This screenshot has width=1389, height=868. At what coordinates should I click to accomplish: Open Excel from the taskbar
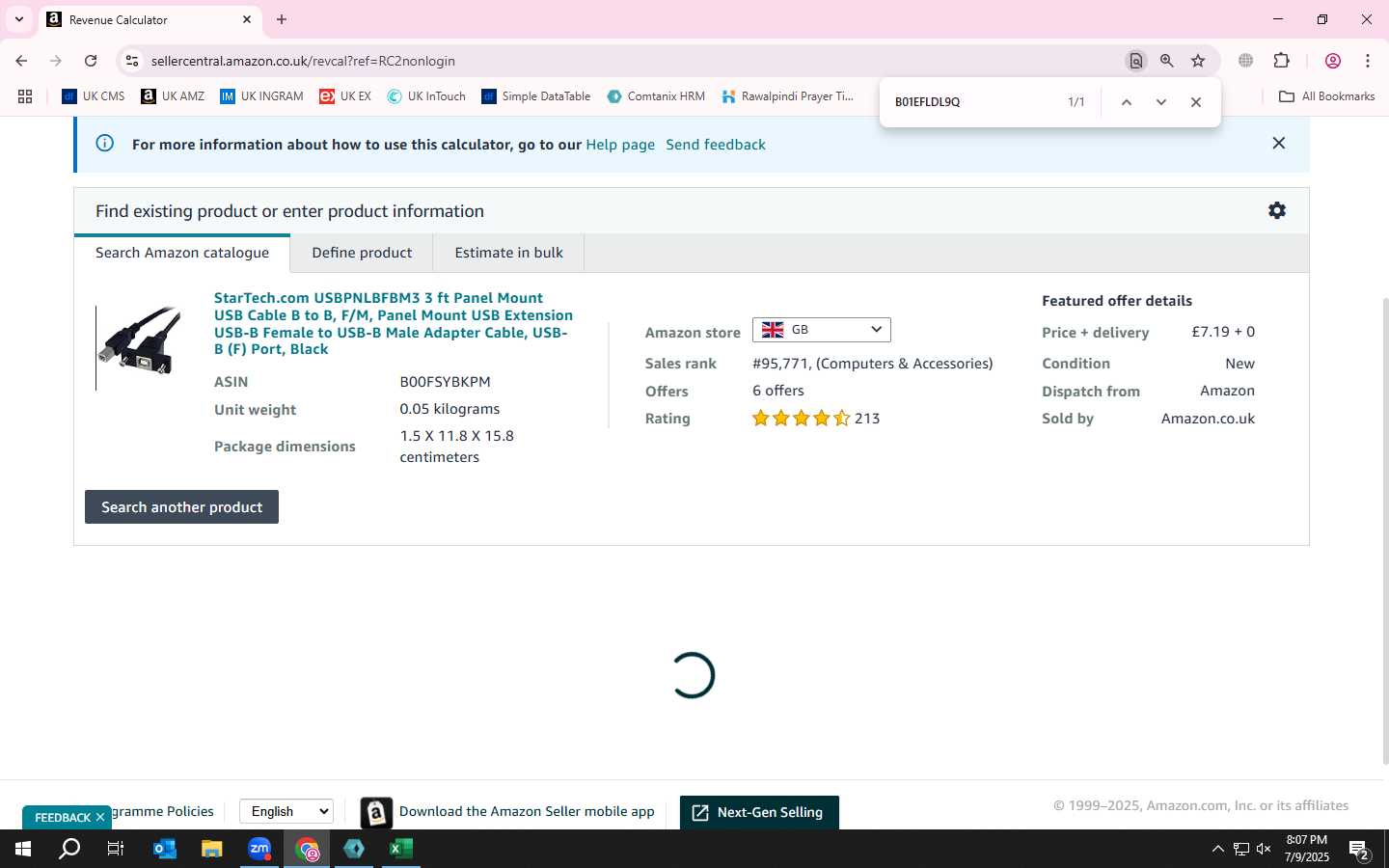pos(400,849)
